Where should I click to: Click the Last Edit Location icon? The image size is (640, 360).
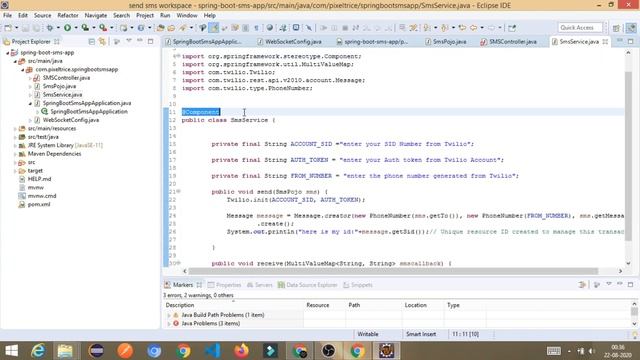462,28
